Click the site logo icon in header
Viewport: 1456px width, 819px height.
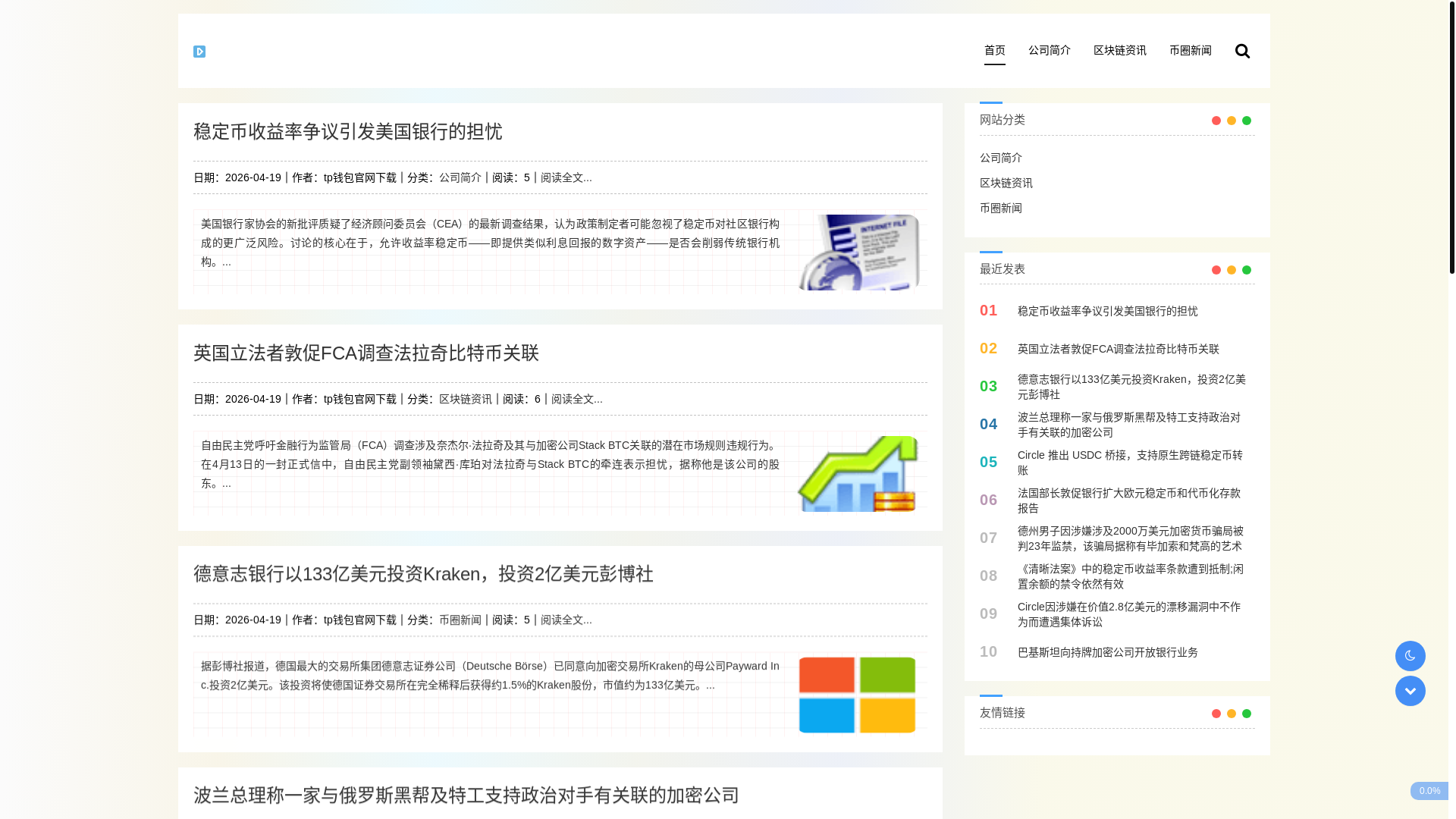(199, 52)
